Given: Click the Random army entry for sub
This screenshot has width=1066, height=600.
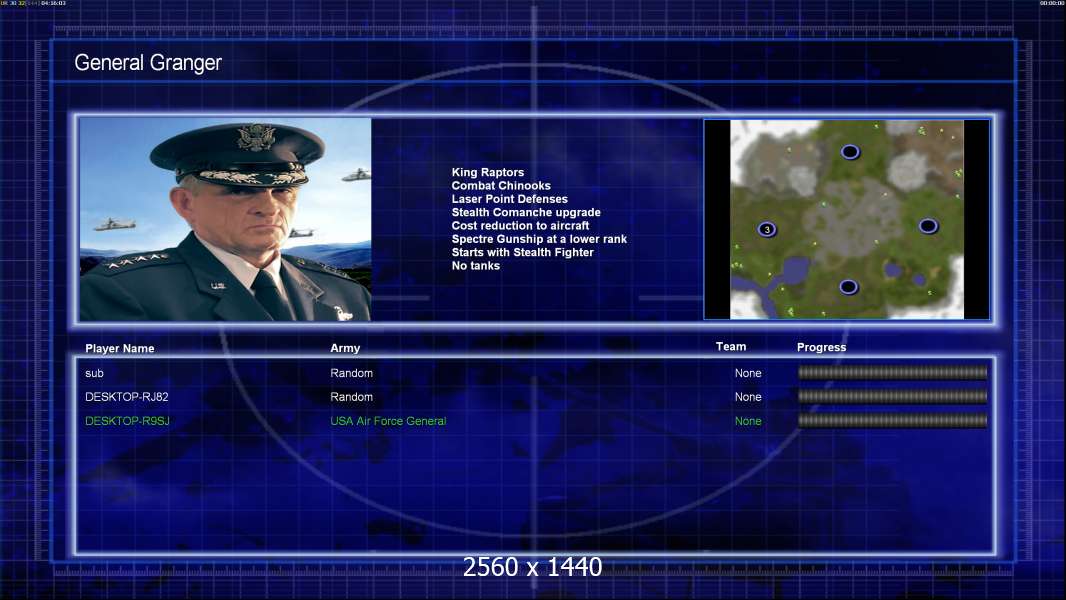Looking at the screenshot, I should click(351, 373).
